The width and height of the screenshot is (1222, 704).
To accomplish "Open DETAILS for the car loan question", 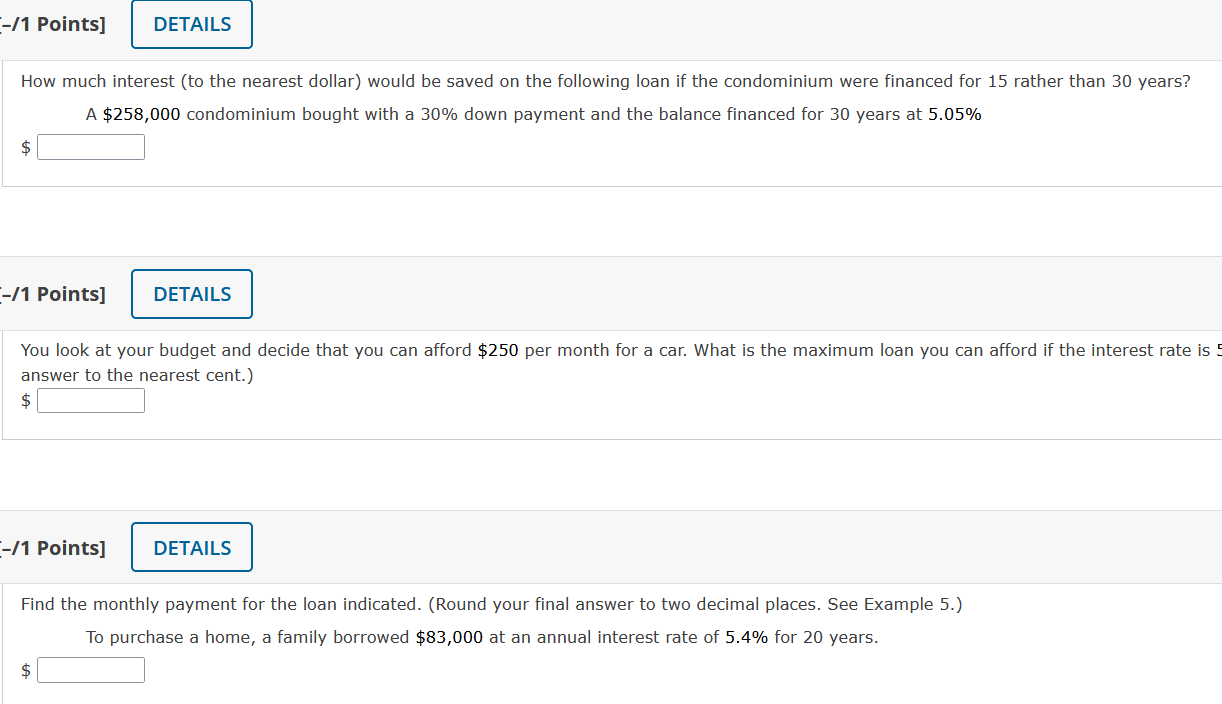I will [191, 293].
